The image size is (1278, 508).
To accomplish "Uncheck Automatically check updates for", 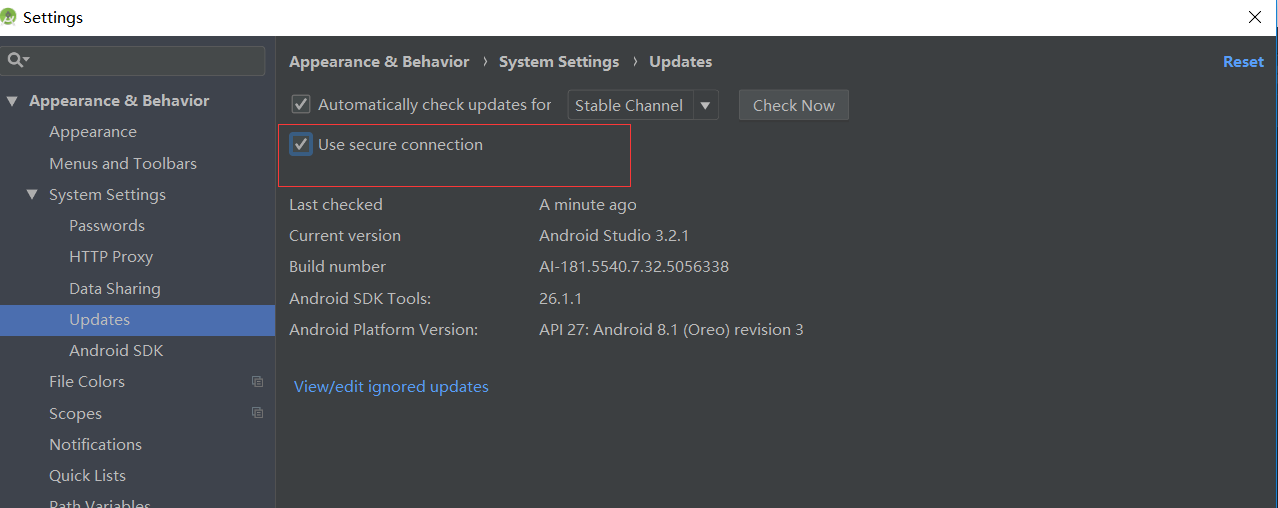I will coord(300,104).
